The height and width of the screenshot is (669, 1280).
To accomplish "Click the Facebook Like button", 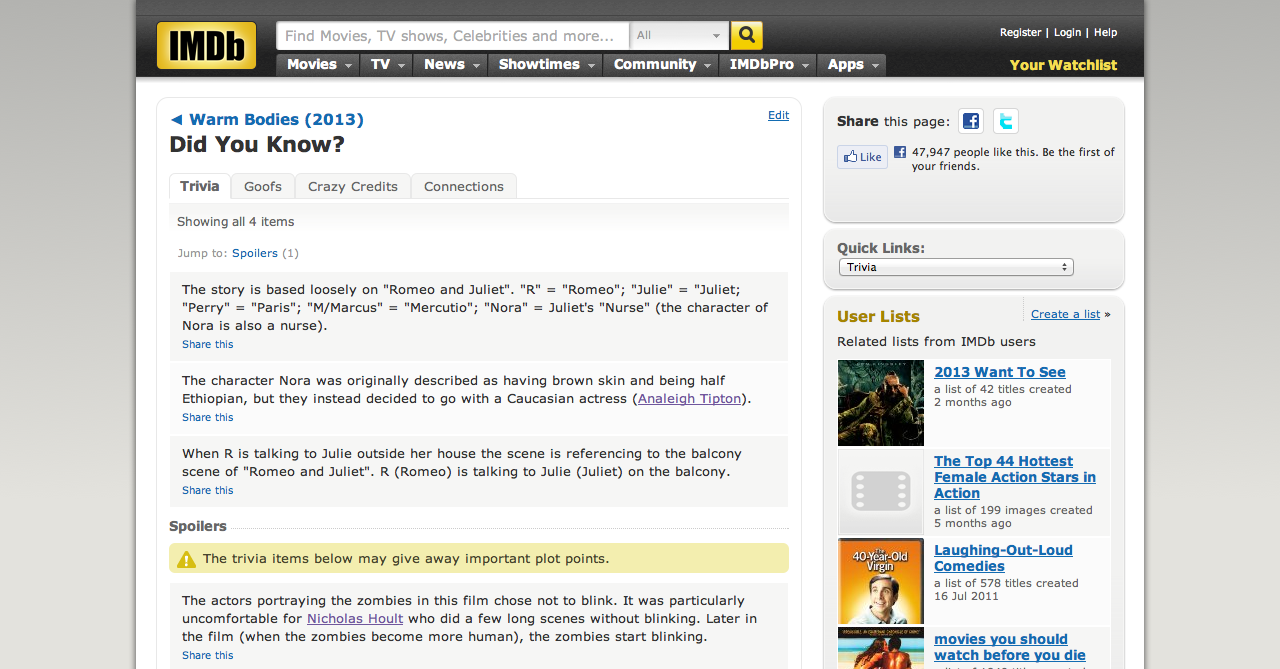I will (862, 157).
